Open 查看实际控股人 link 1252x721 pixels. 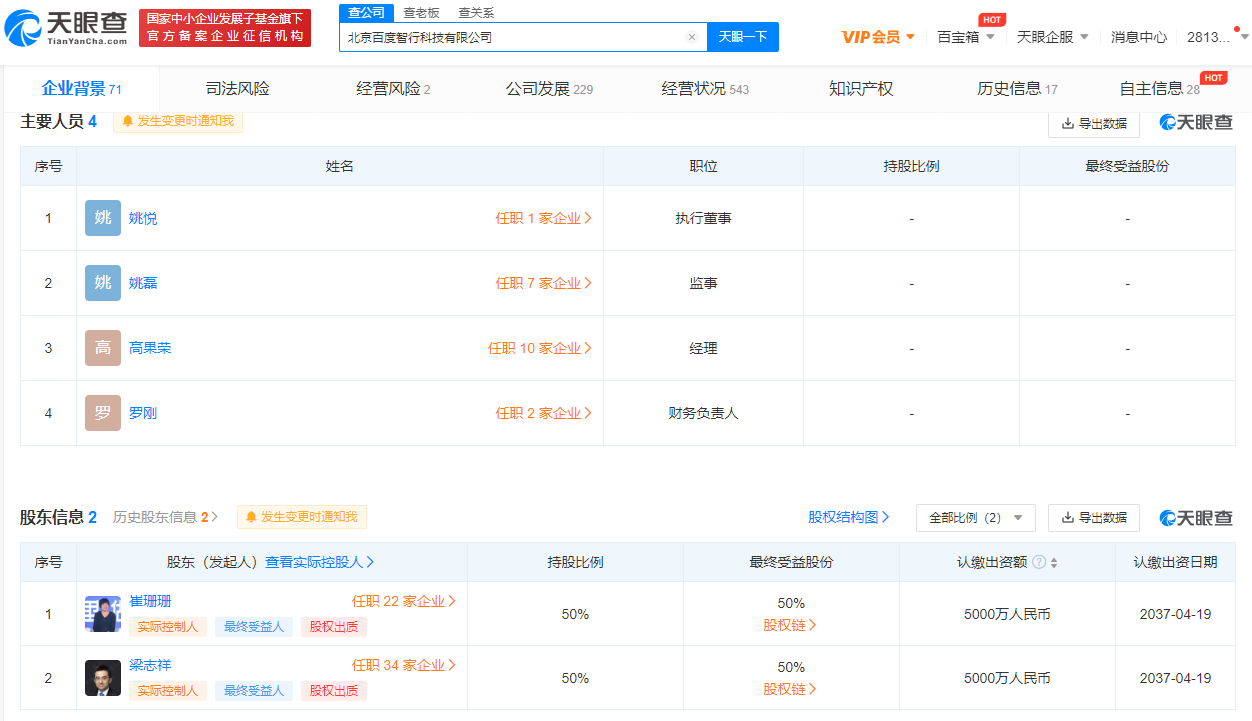320,562
